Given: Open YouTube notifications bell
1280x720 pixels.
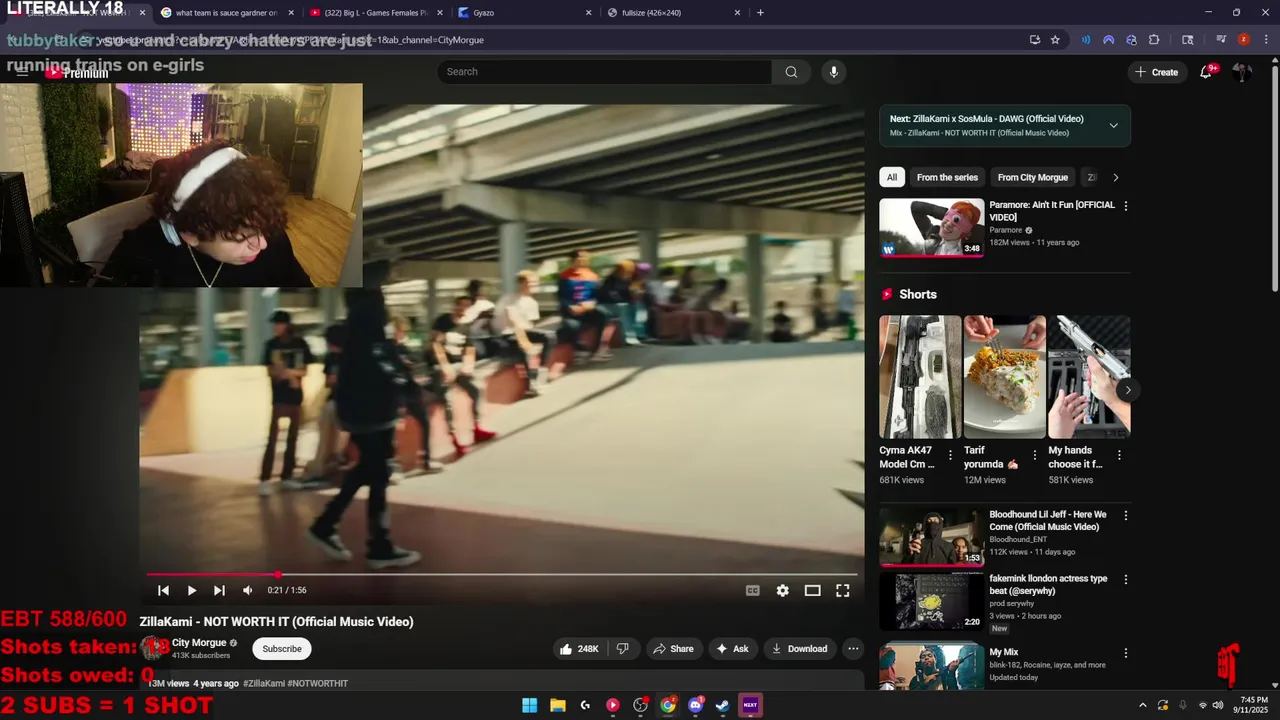Looking at the screenshot, I should coord(1206,72).
